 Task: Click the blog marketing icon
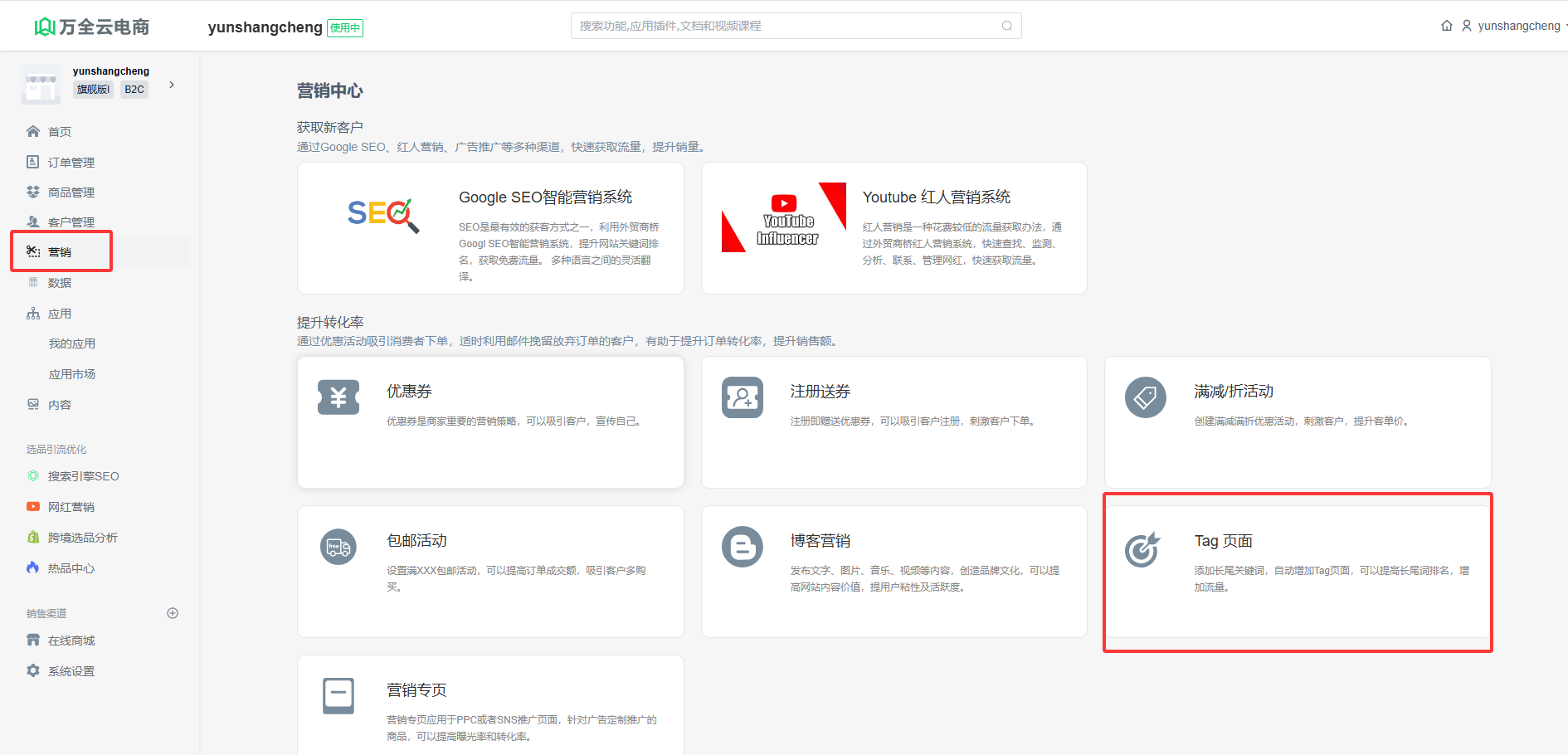click(742, 547)
